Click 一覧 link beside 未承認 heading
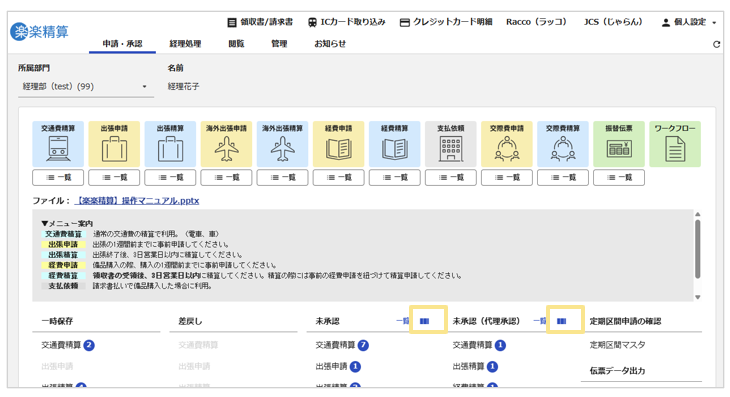 pos(403,321)
